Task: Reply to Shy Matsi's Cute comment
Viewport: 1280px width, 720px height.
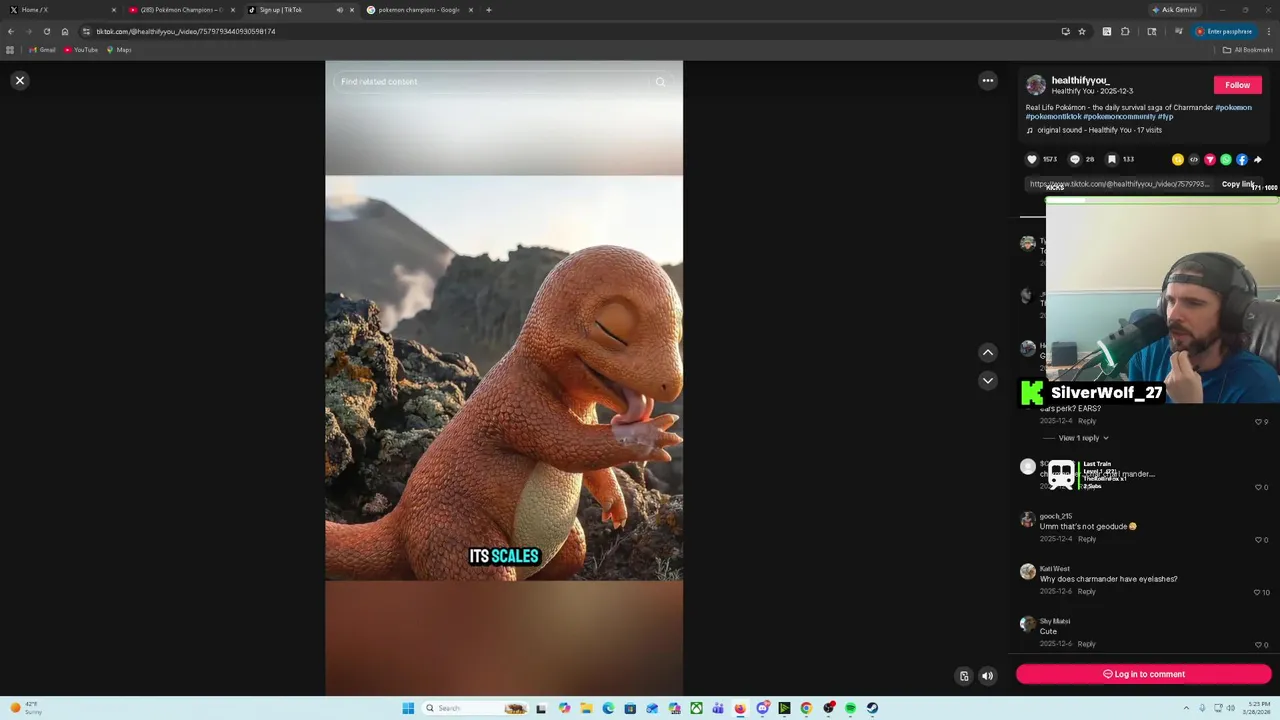Action: (x=1087, y=644)
